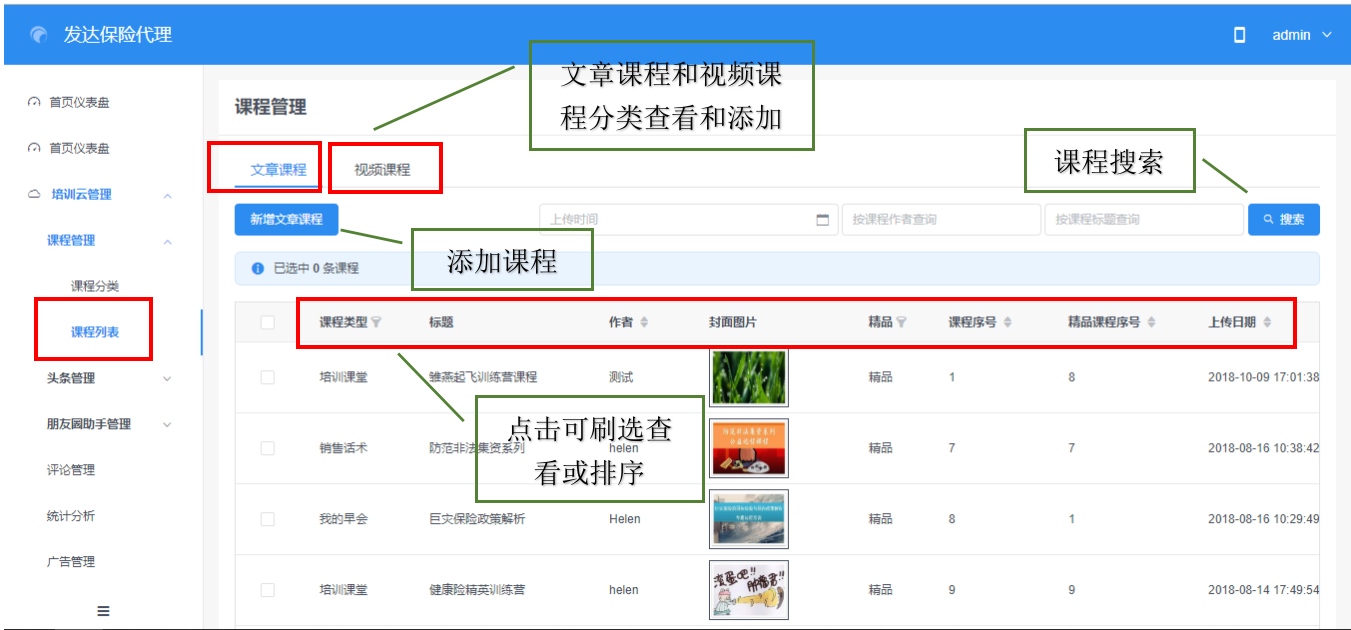Click the 按课程标题查询 search field
Screen dimensions: 1351x630
coord(1141,220)
